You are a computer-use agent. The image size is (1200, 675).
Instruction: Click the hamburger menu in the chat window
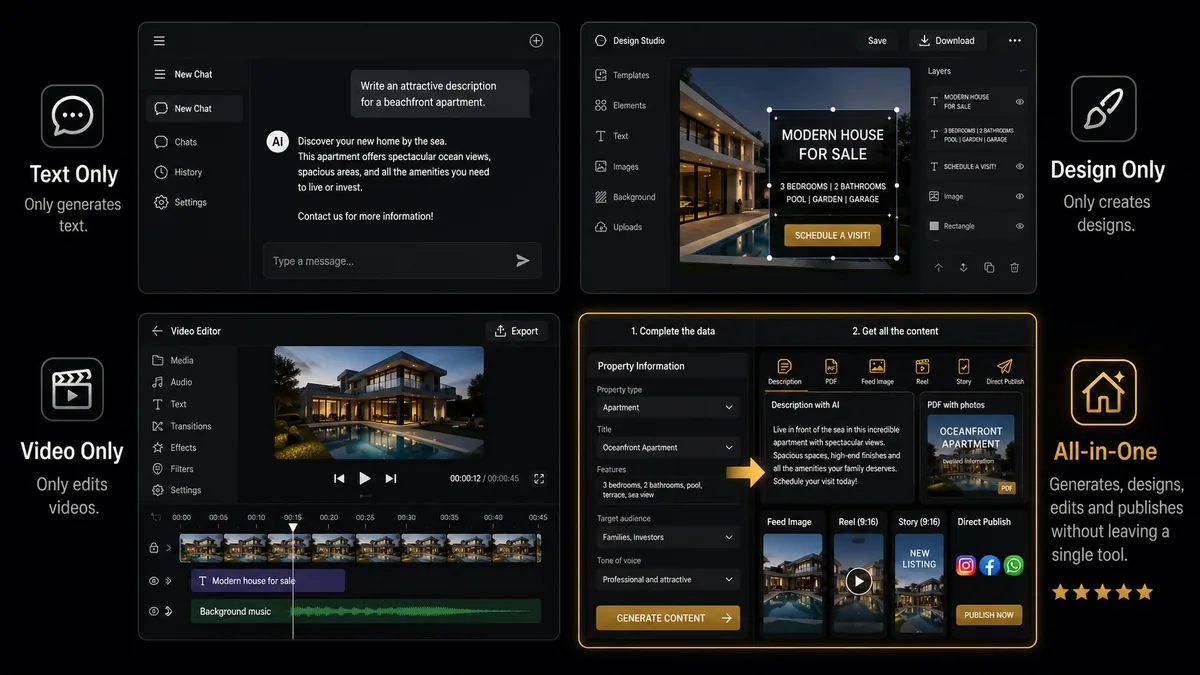pos(159,41)
